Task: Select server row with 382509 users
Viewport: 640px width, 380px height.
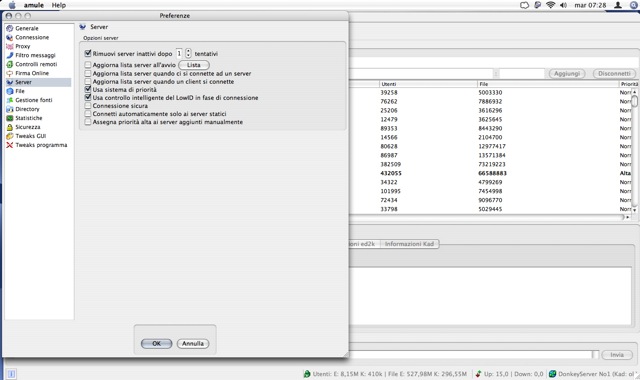Action: click(x=490, y=164)
